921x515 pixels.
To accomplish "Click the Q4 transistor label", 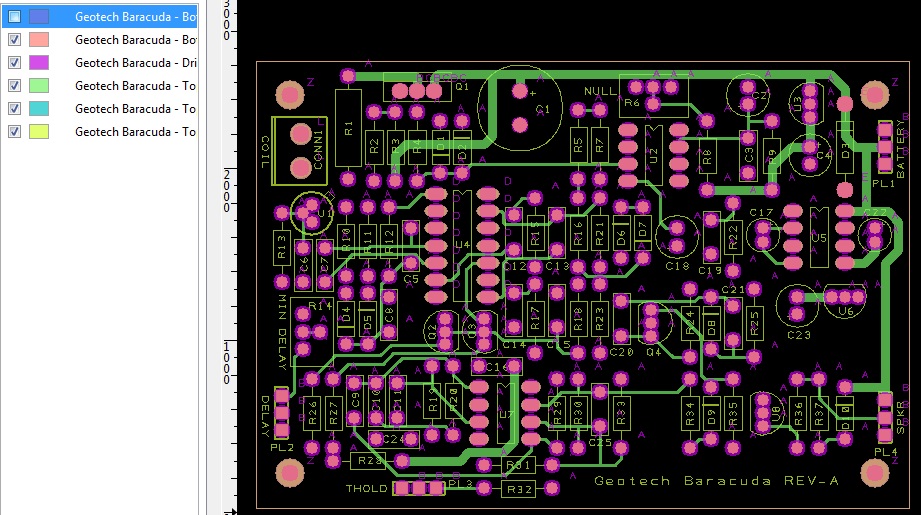I will click(654, 352).
